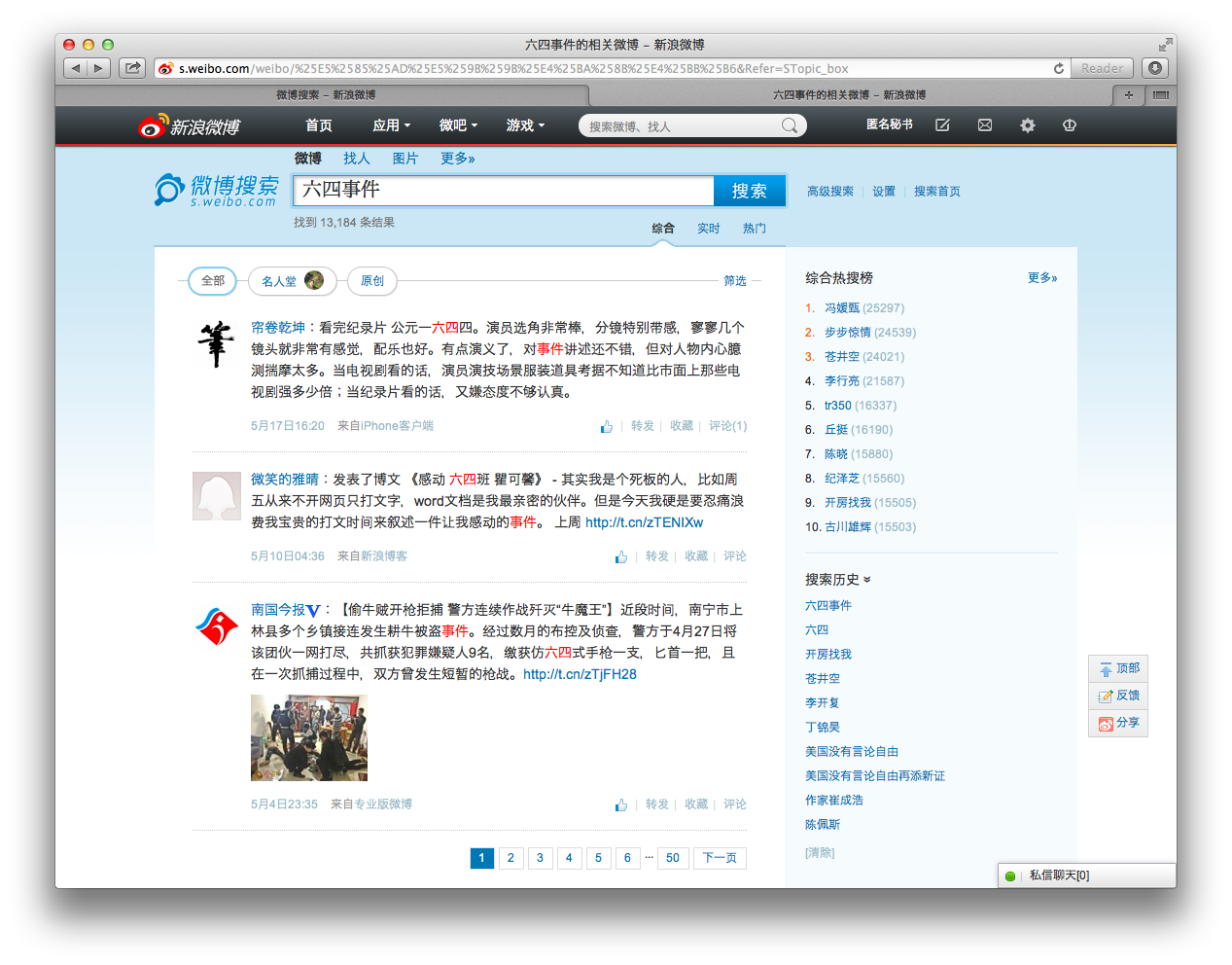
Task: Open the http://t.cn/zTENIXw link
Action: coord(644,522)
